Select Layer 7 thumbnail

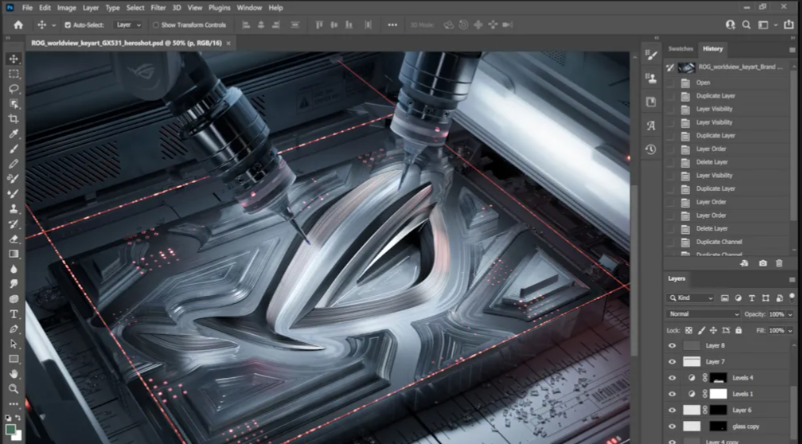[x=692, y=362]
